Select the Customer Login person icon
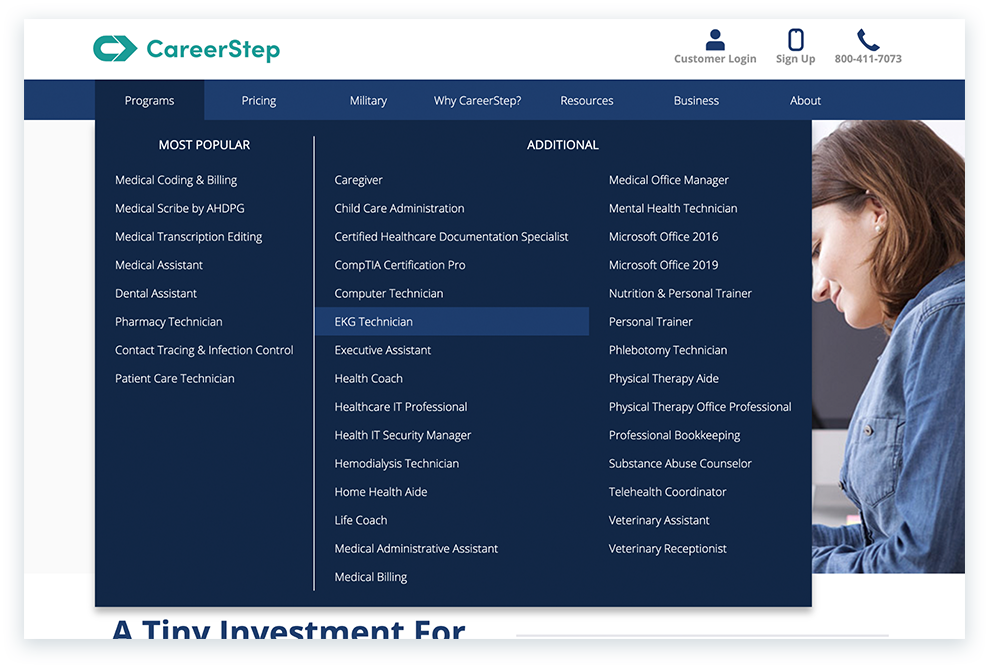 click(715, 36)
